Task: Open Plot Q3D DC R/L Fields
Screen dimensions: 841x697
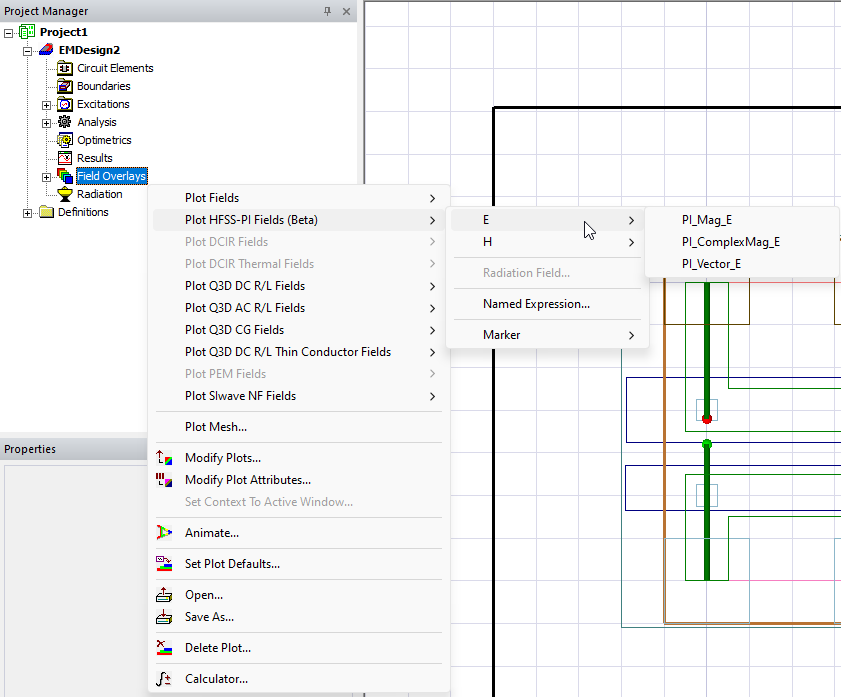Action: (298, 286)
